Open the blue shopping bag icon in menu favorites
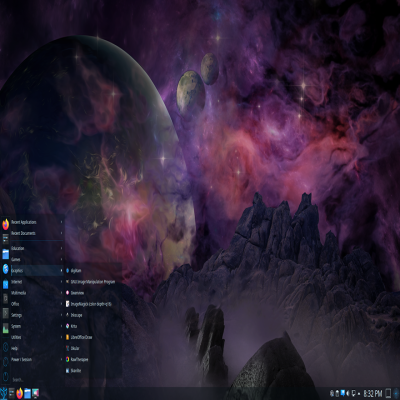Viewport: 400px width, 400px height. point(5,284)
